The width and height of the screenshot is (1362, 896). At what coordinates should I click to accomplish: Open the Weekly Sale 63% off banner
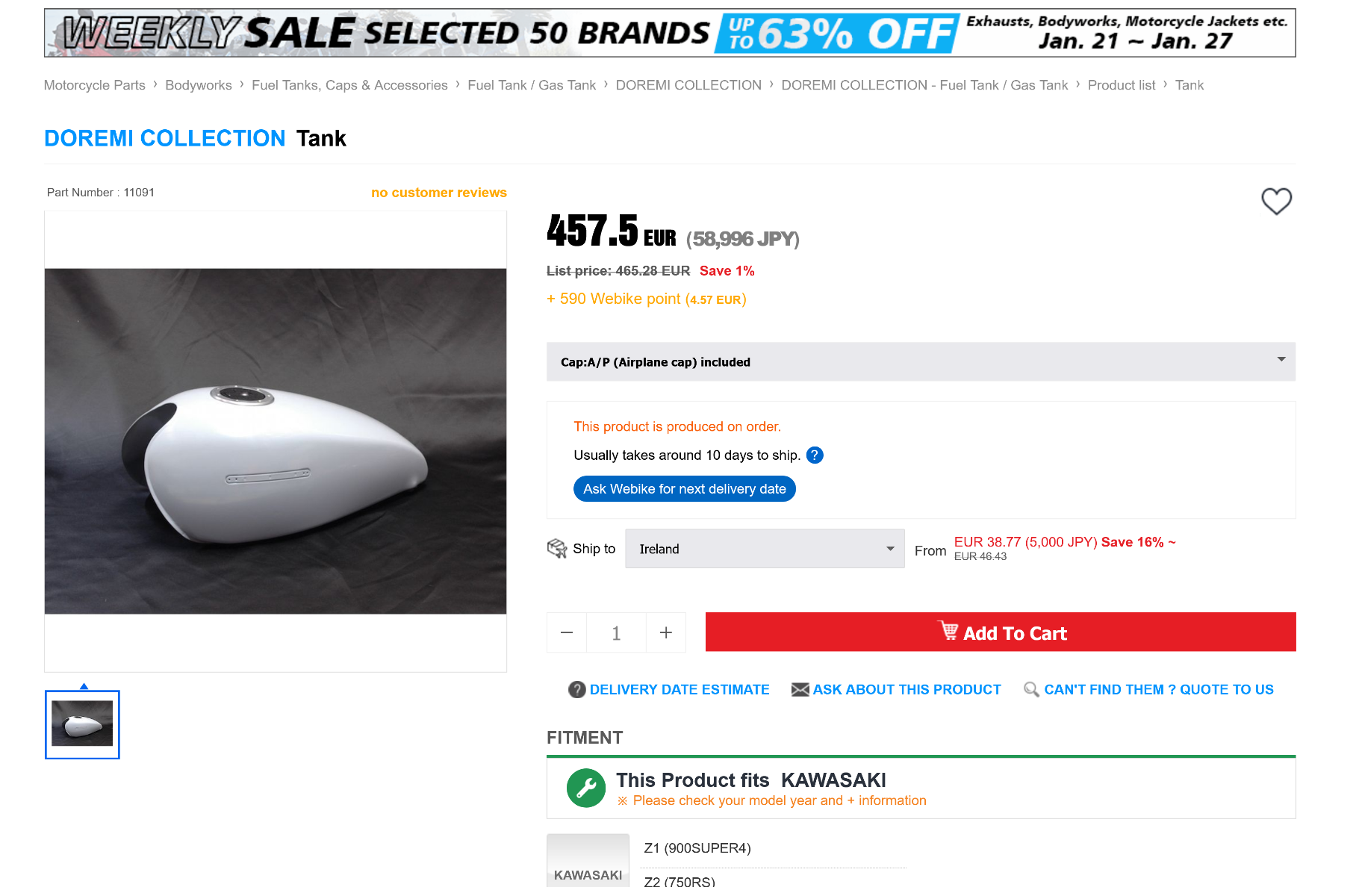coord(670,33)
